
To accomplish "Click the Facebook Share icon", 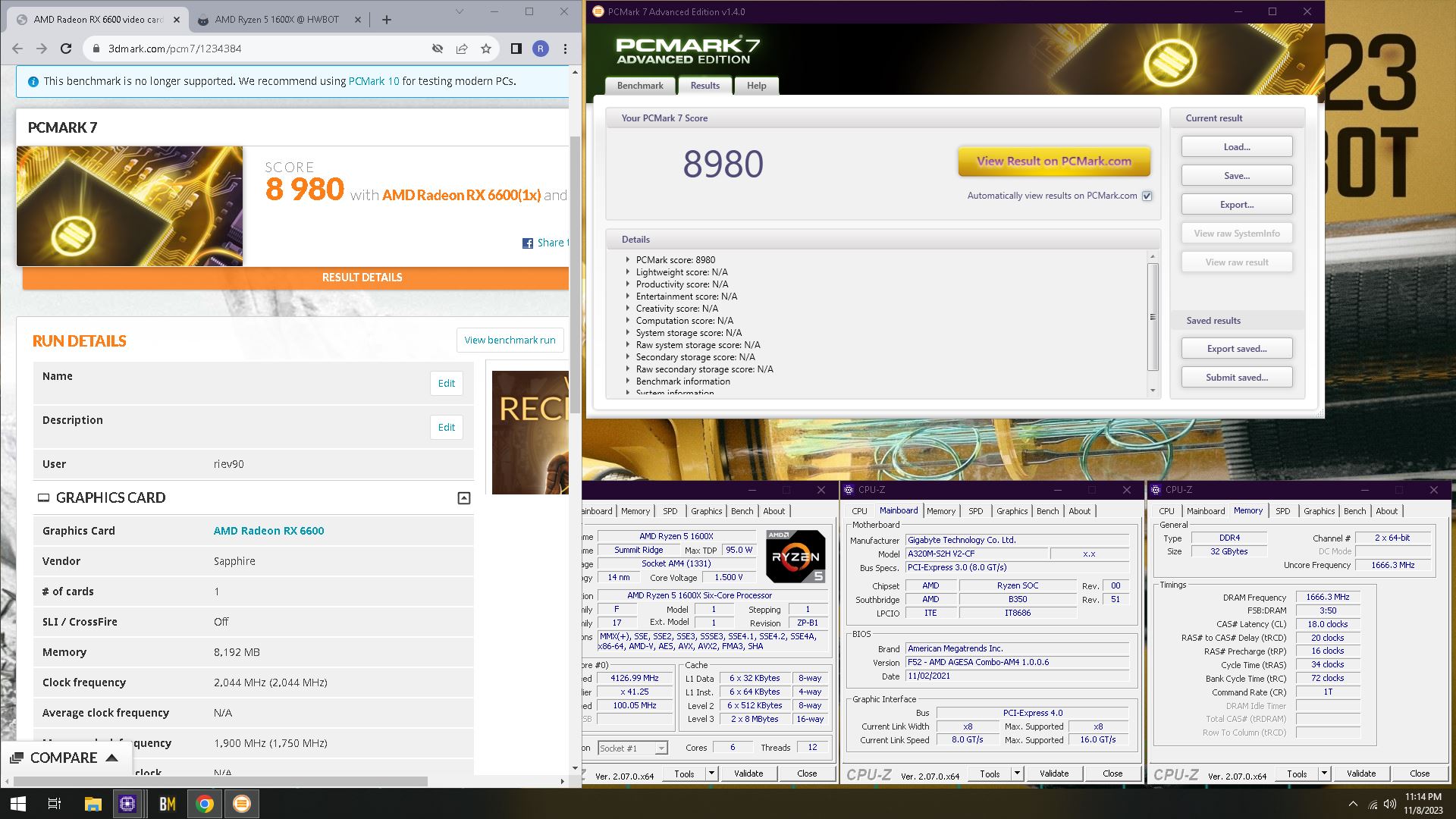I will pos(528,243).
